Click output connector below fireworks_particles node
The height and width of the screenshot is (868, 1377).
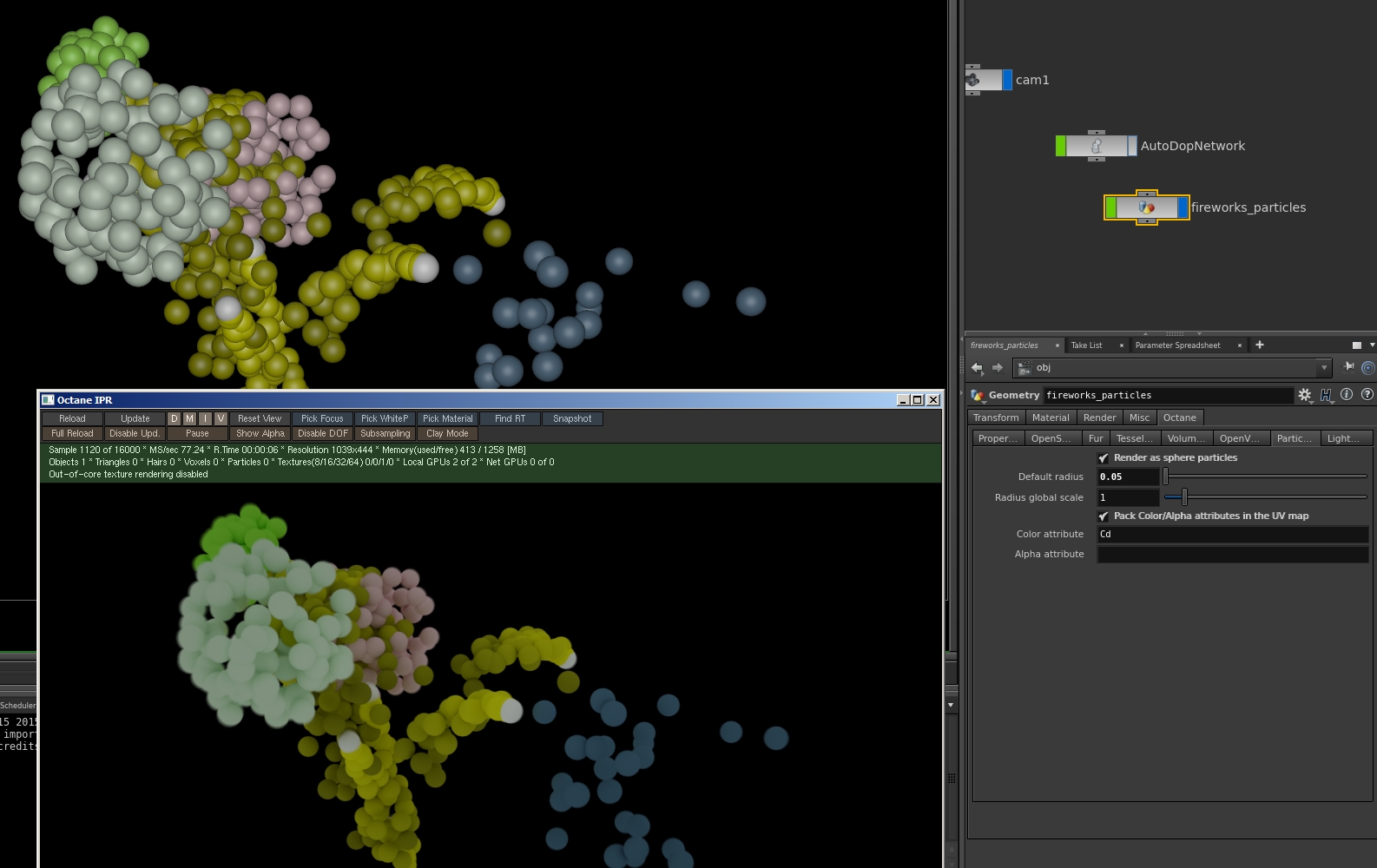point(1147,221)
